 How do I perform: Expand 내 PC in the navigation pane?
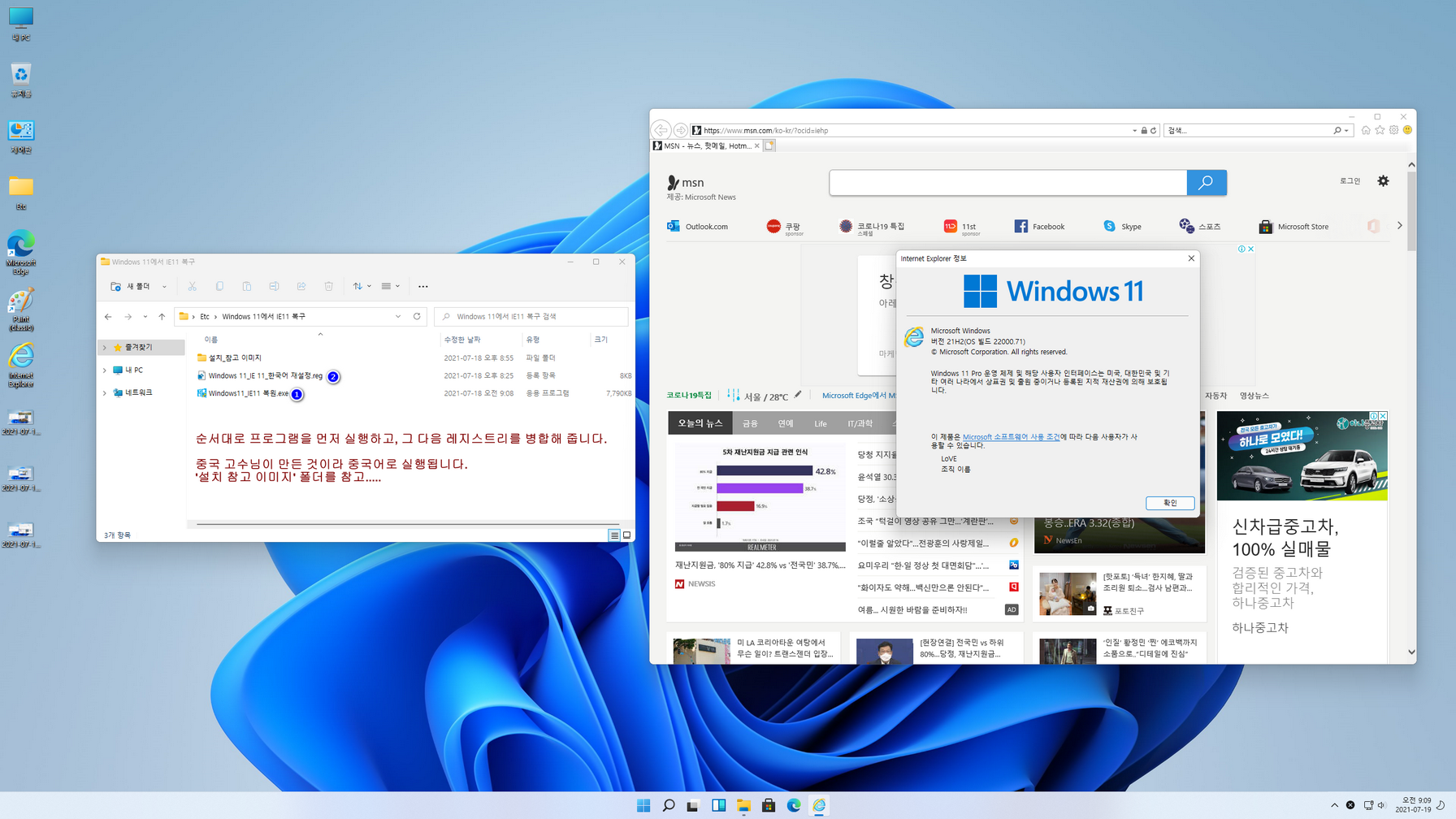pos(105,370)
